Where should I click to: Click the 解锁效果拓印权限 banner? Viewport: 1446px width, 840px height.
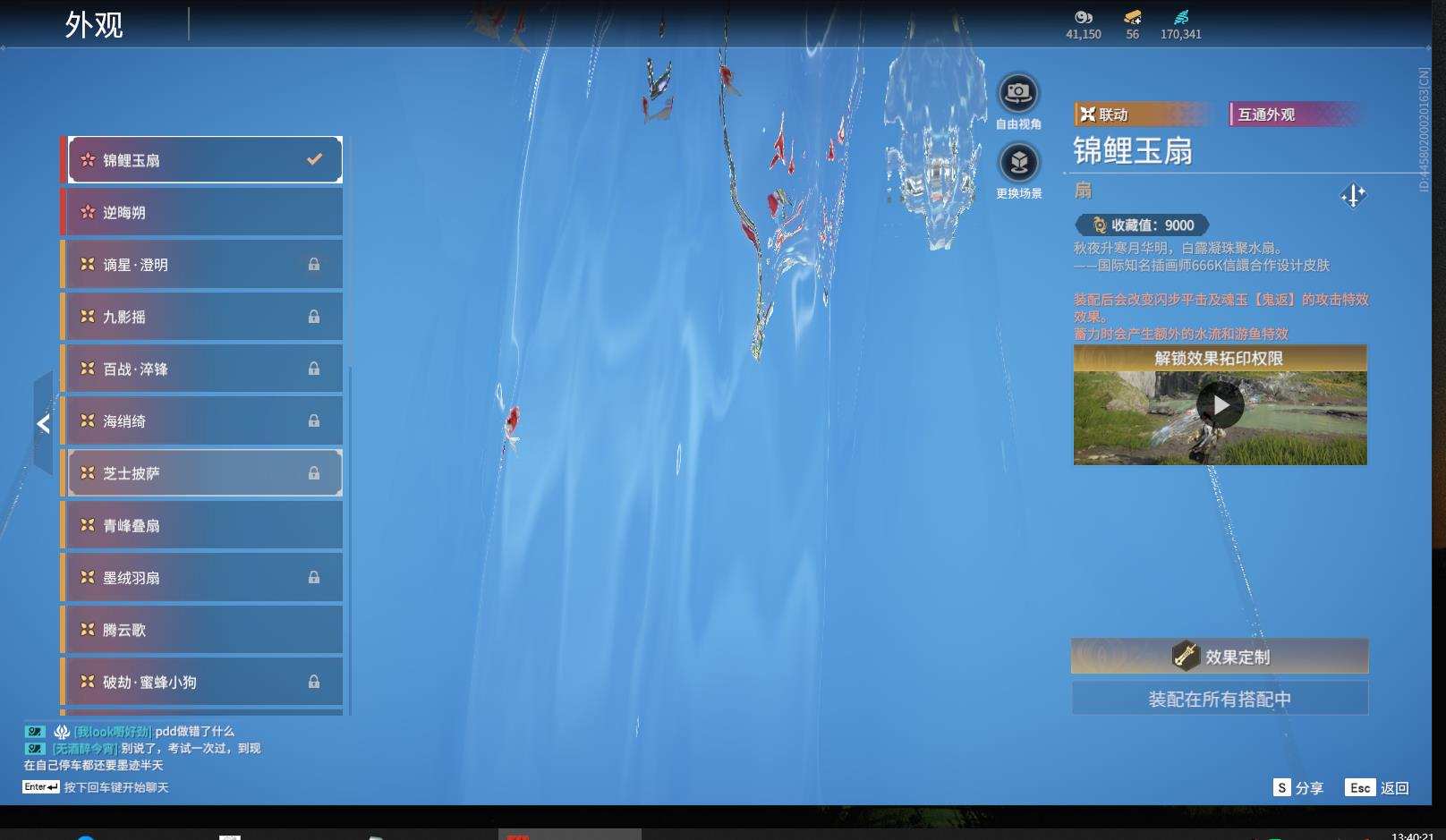click(x=1220, y=359)
